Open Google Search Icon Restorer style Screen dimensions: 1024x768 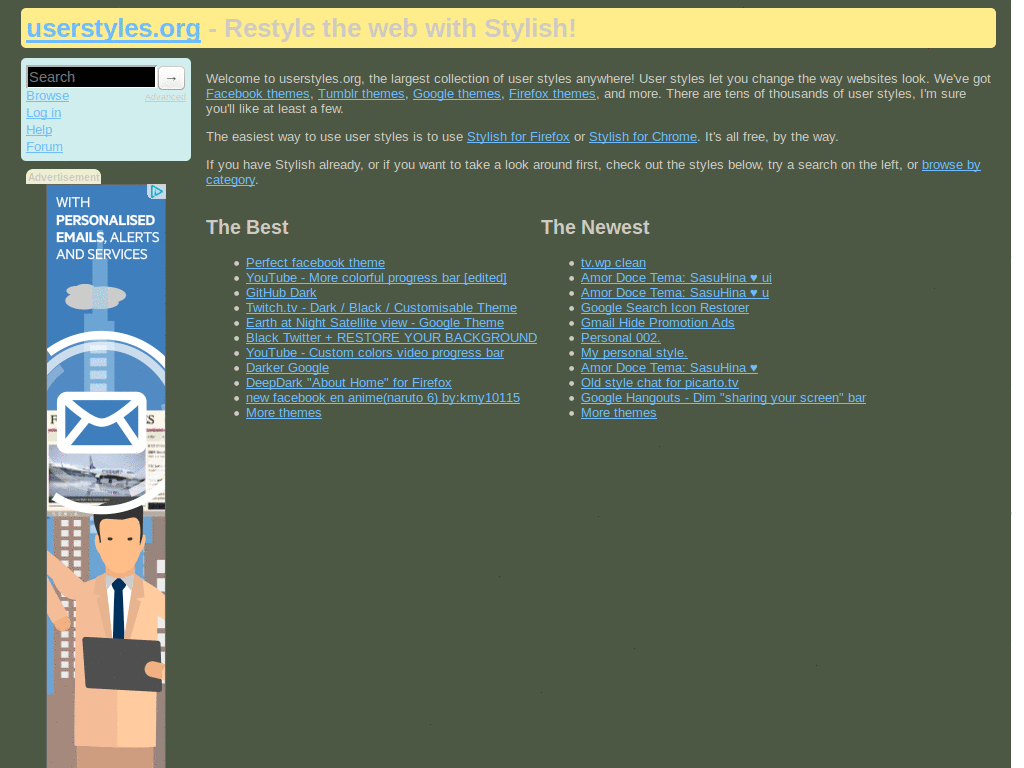[x=665, y=308]
